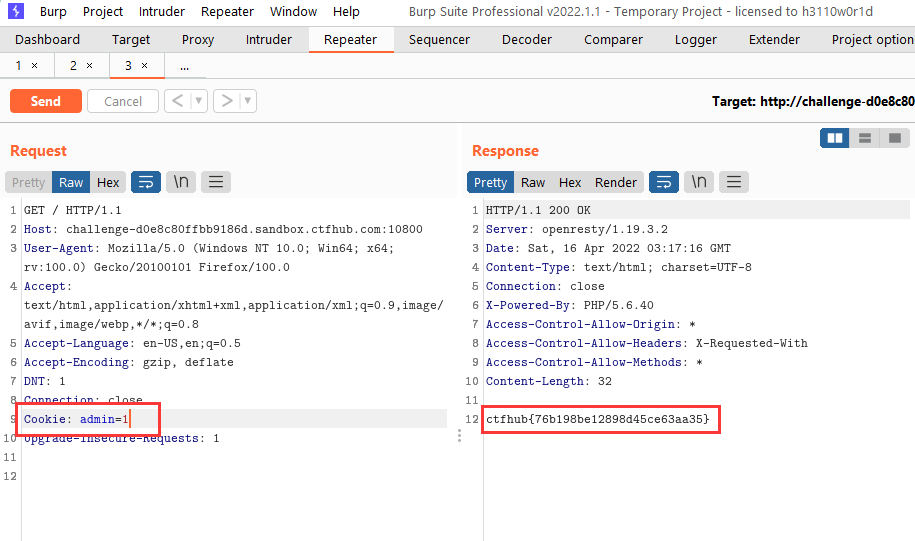Close Repeater sub-tab 1

point(34,65)
